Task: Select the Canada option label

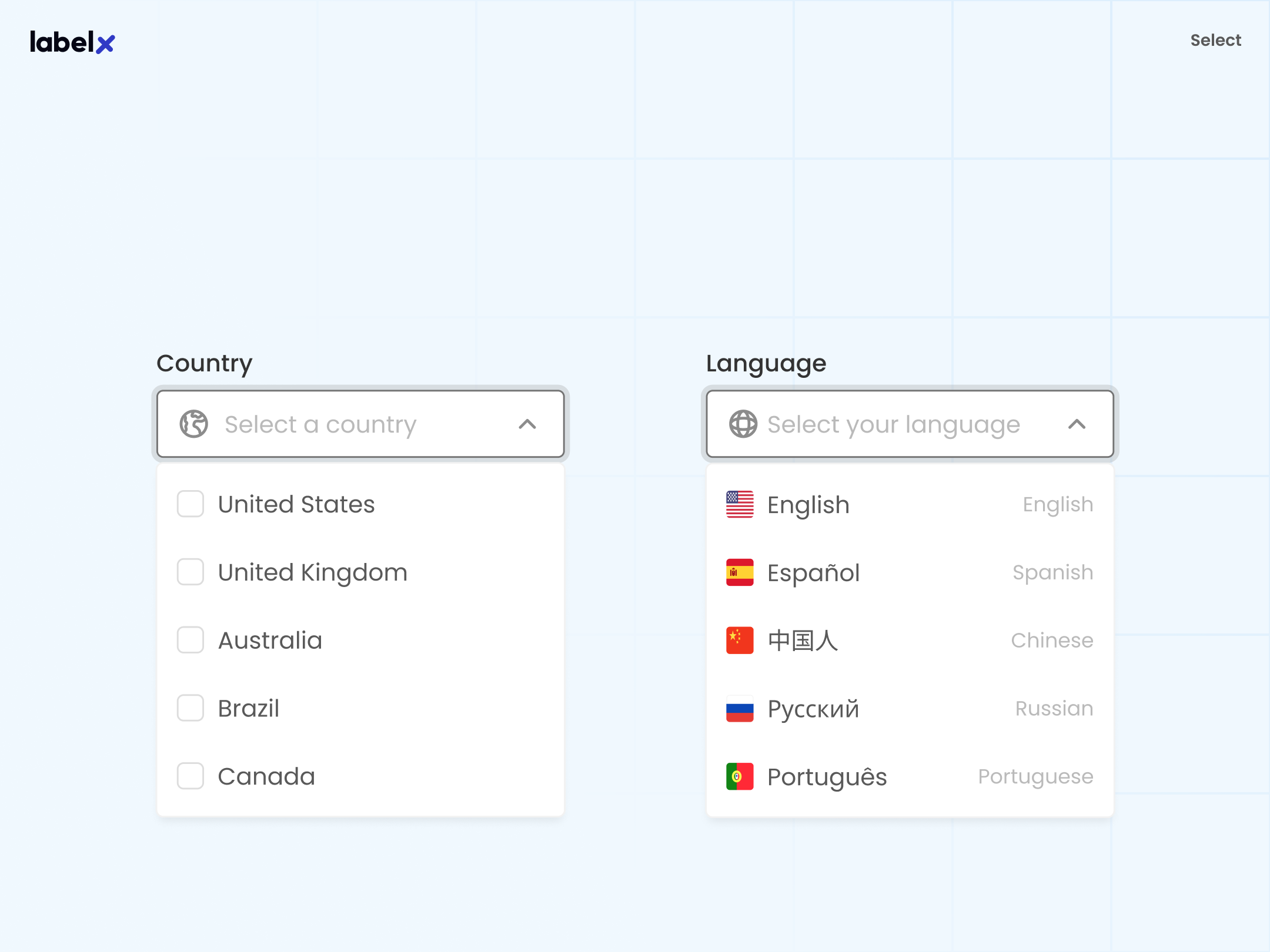Action: [x=266, y=776]
